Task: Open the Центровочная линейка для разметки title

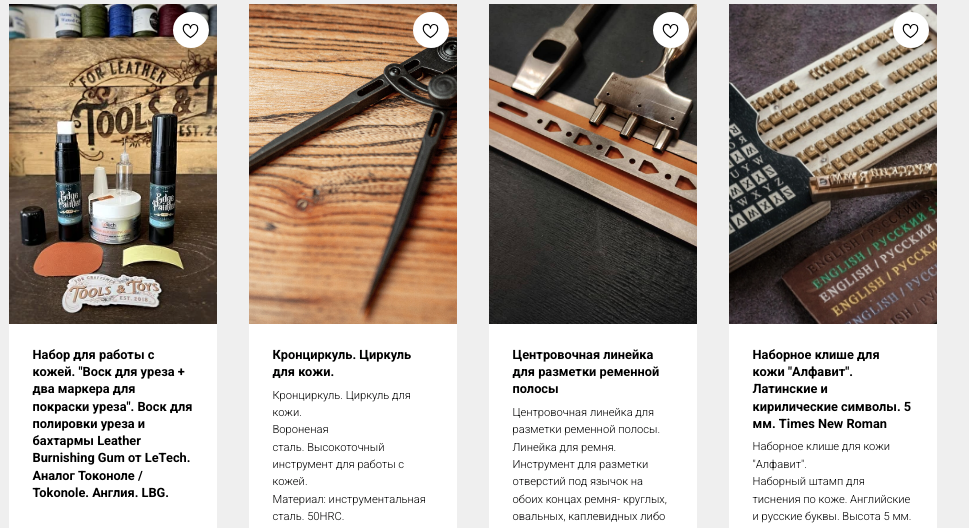Action: (x=585, y=372)
